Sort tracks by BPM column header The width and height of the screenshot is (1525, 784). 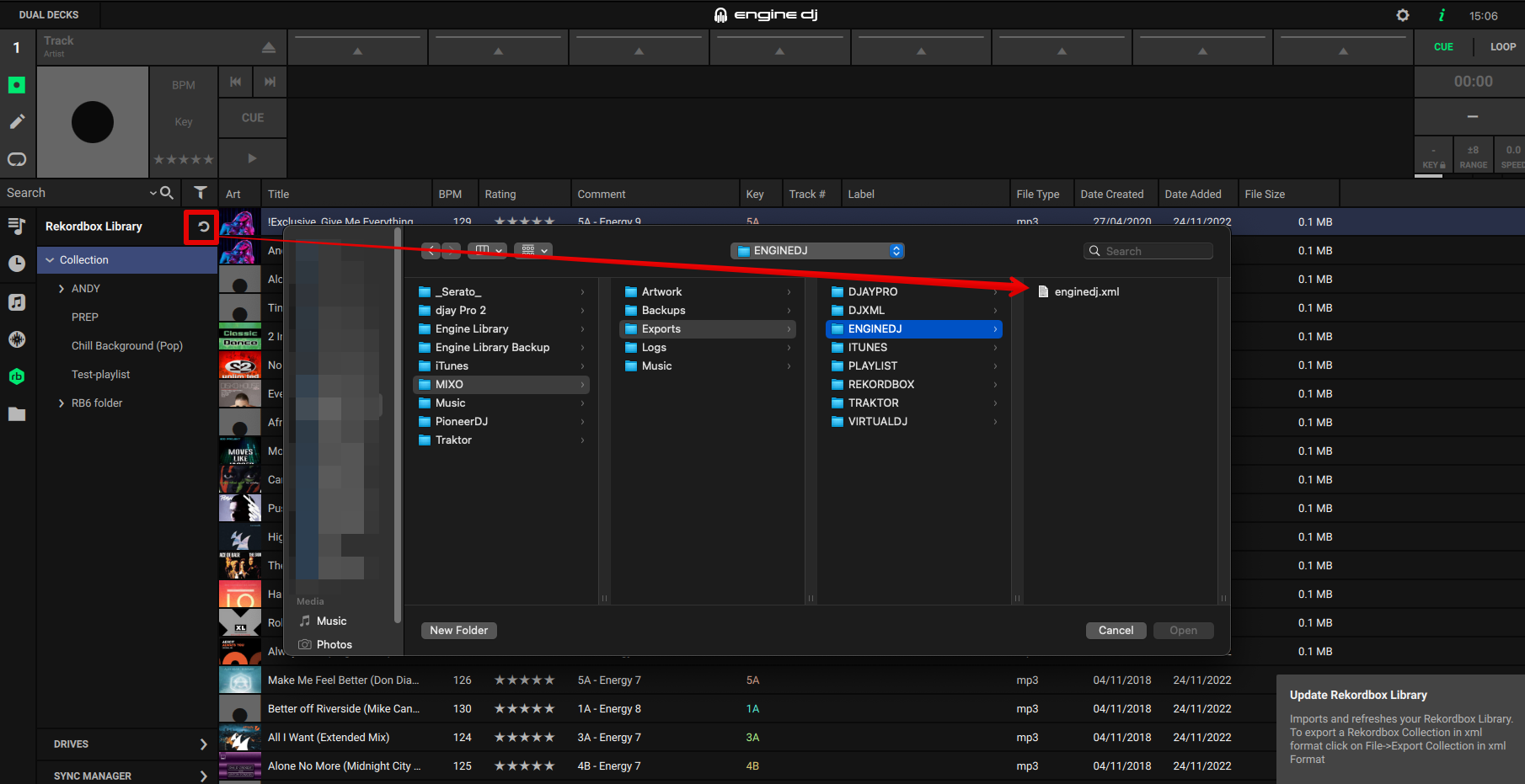tap(450, 194)
